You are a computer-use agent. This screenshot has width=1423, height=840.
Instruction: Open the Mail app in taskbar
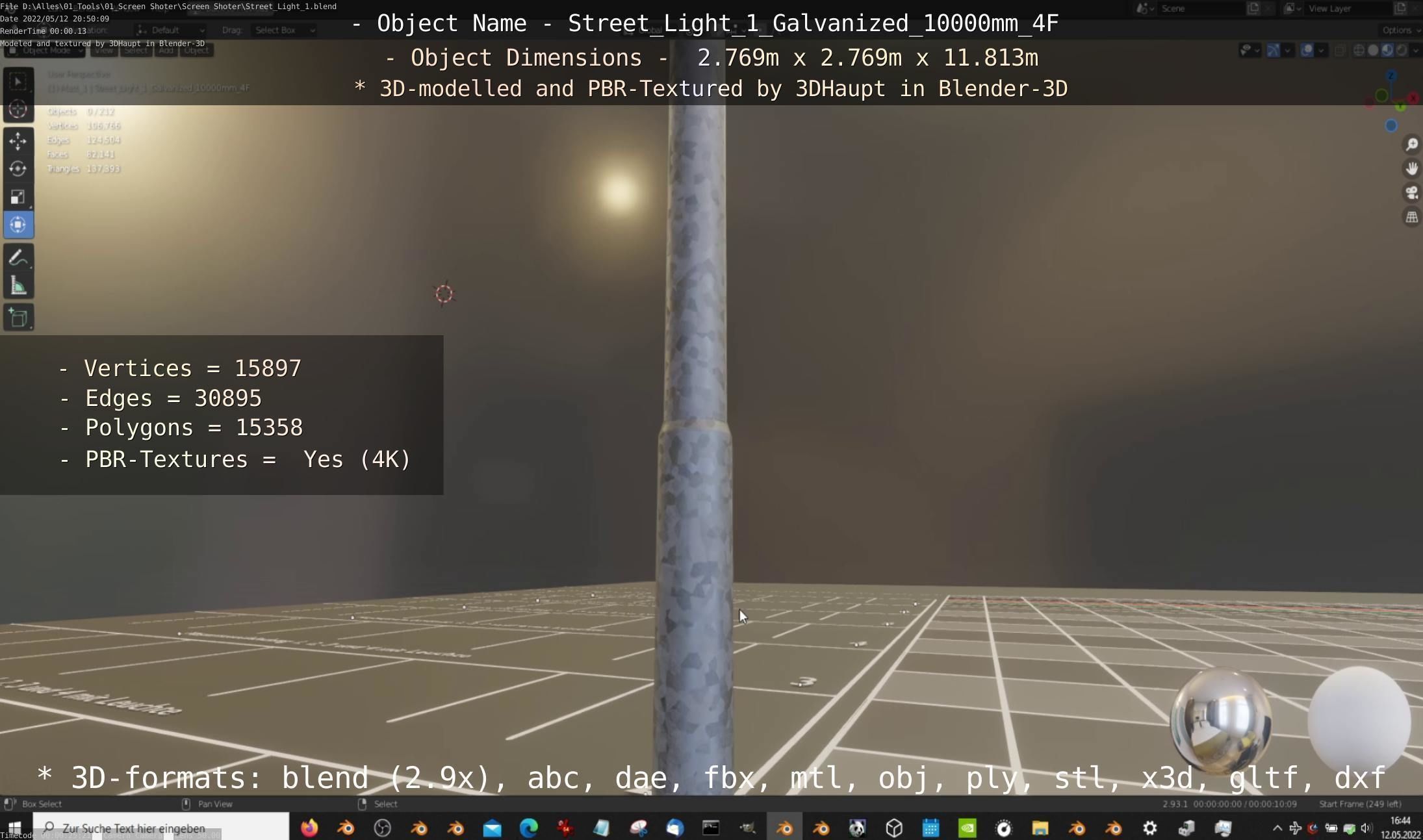(493, 828)
